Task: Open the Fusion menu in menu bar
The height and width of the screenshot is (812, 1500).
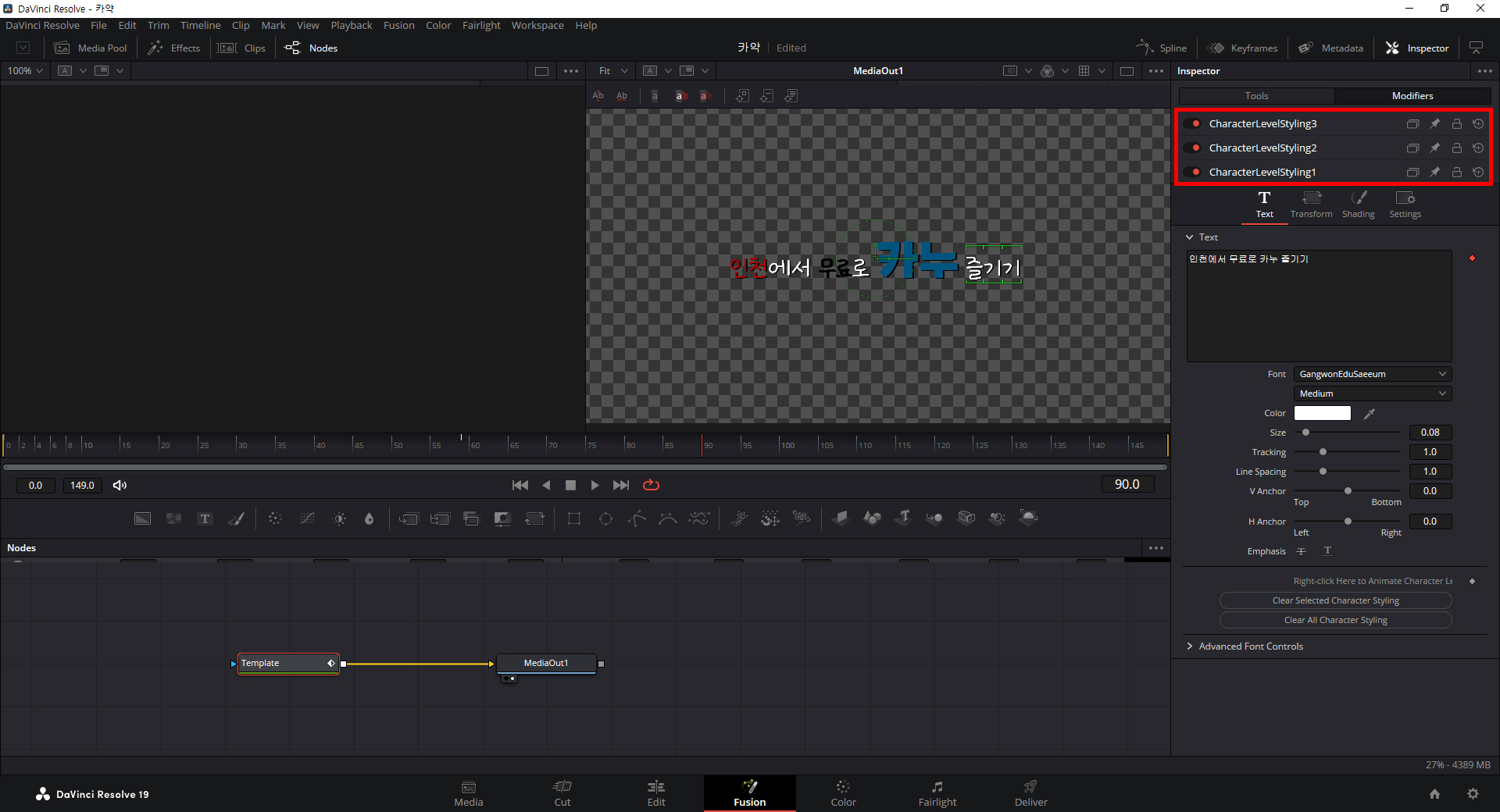Action: (x=398, y=26)
